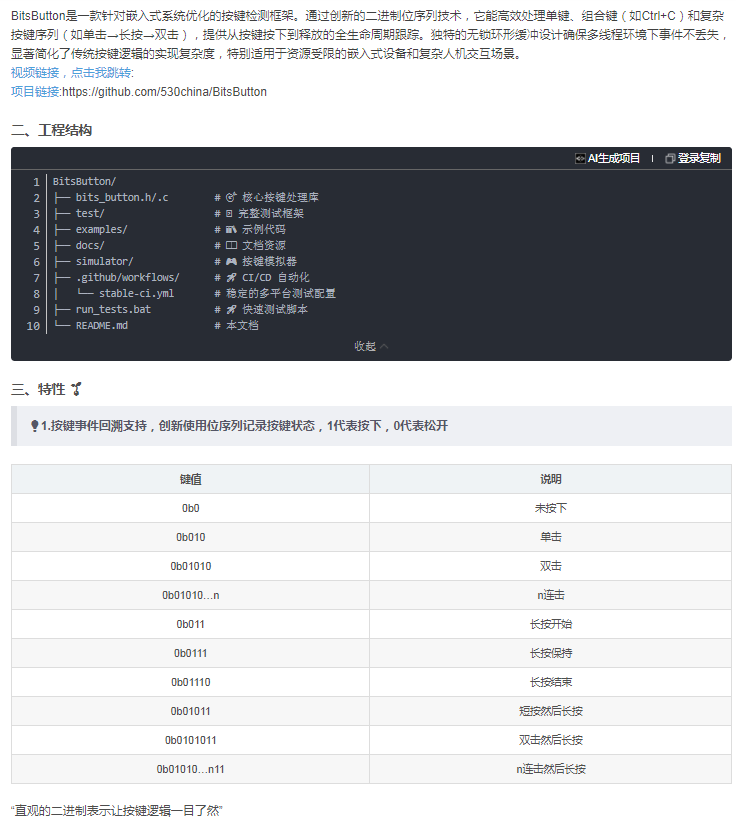The image size is (736, 822).
Task: Click the 0b010 table cell
Action: coord(190,537)
